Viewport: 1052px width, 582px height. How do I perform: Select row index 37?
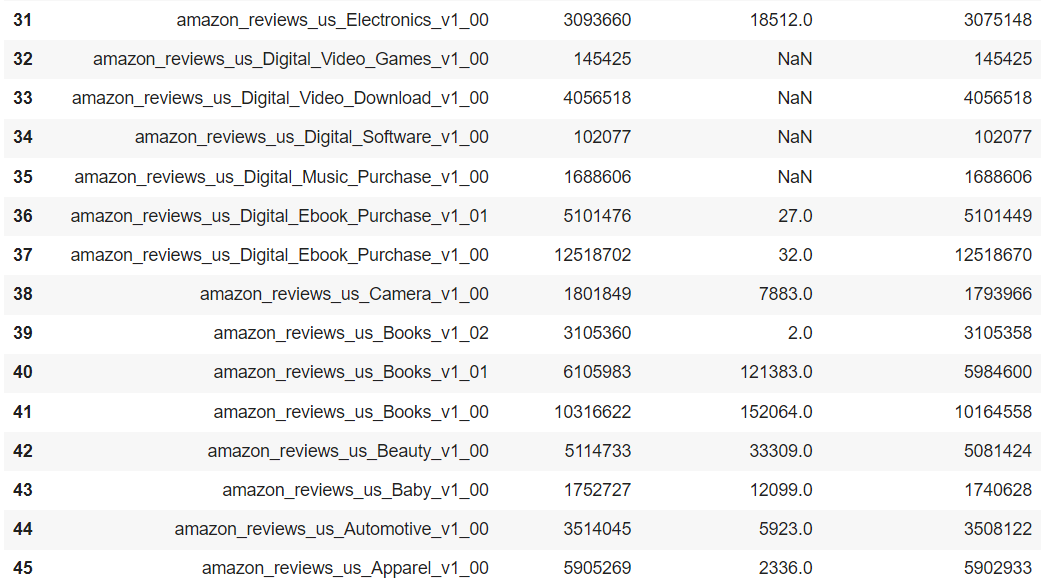click(x=23, y=255)
